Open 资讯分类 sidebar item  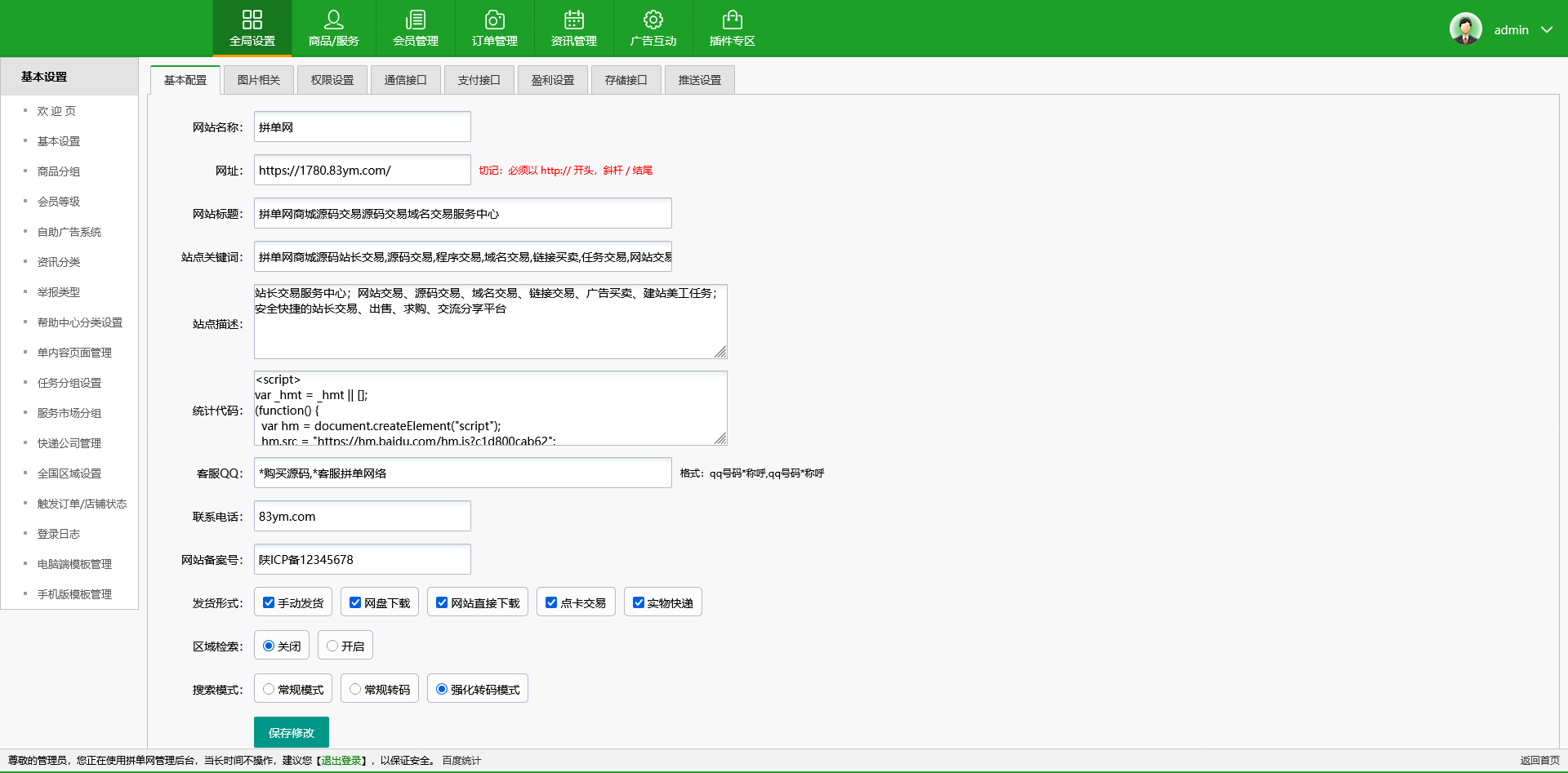[59, 262]
